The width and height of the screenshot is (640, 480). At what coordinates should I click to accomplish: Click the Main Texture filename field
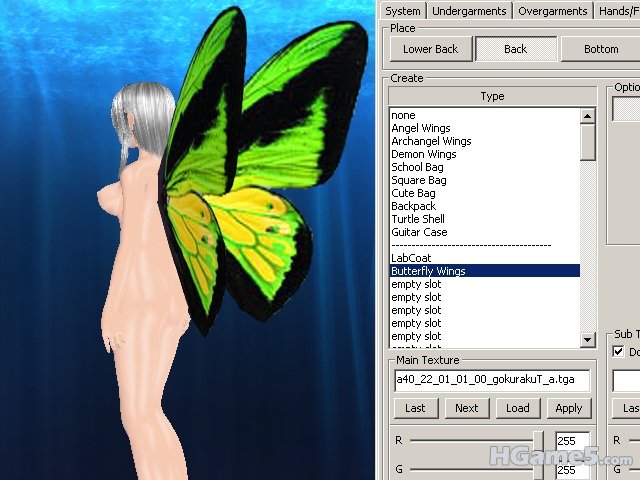491,381
